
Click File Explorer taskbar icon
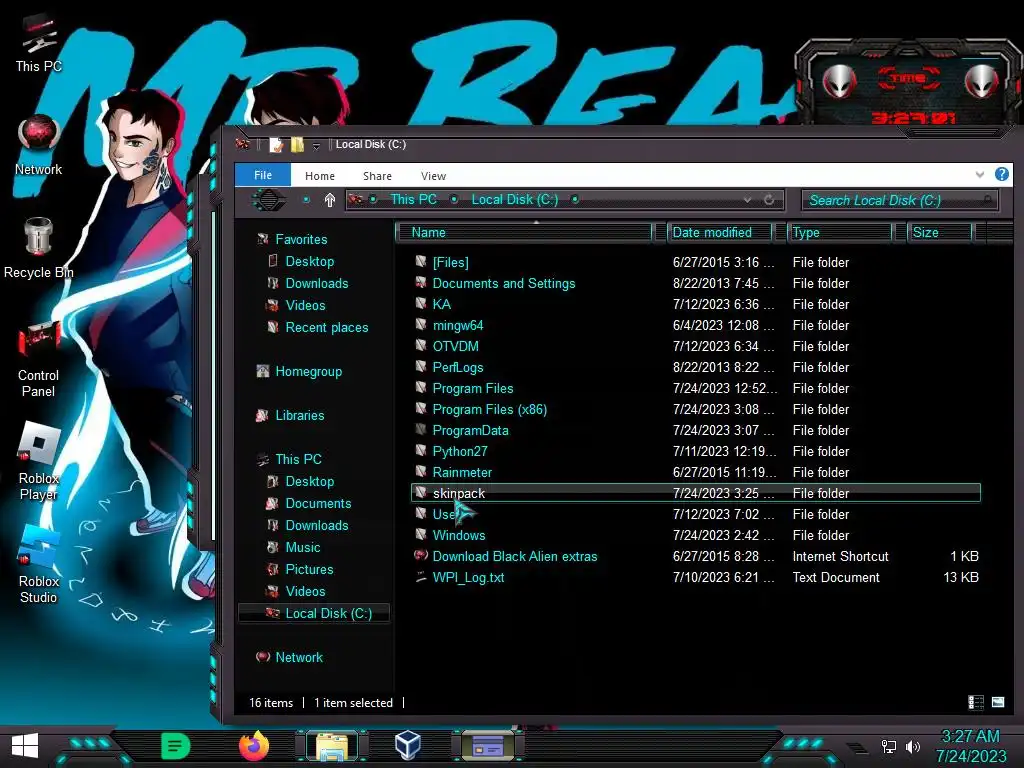click(332, 747)
